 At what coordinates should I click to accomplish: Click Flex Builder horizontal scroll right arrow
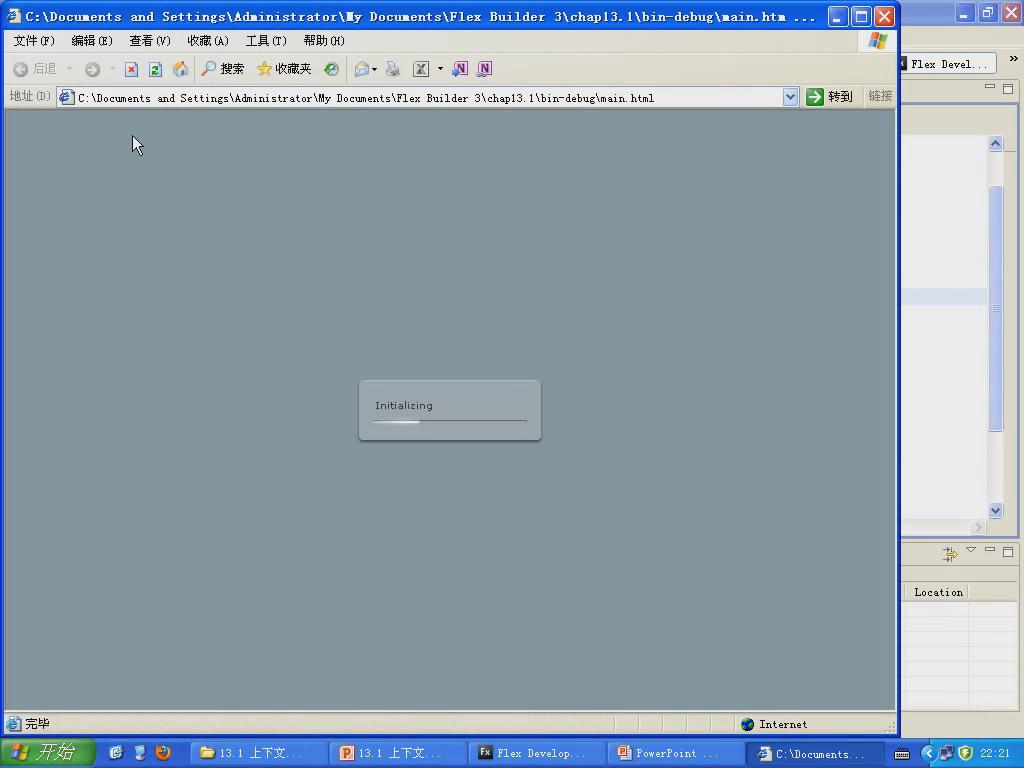tap(978, 527)
